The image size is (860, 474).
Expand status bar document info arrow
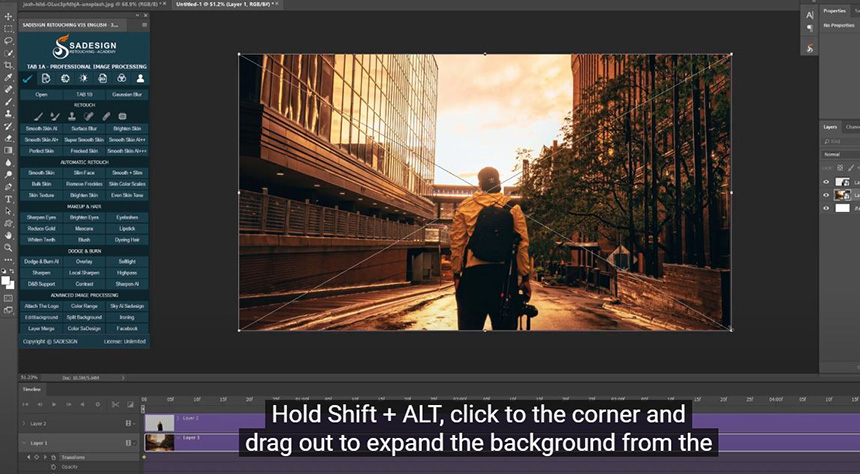coord(123,377)
